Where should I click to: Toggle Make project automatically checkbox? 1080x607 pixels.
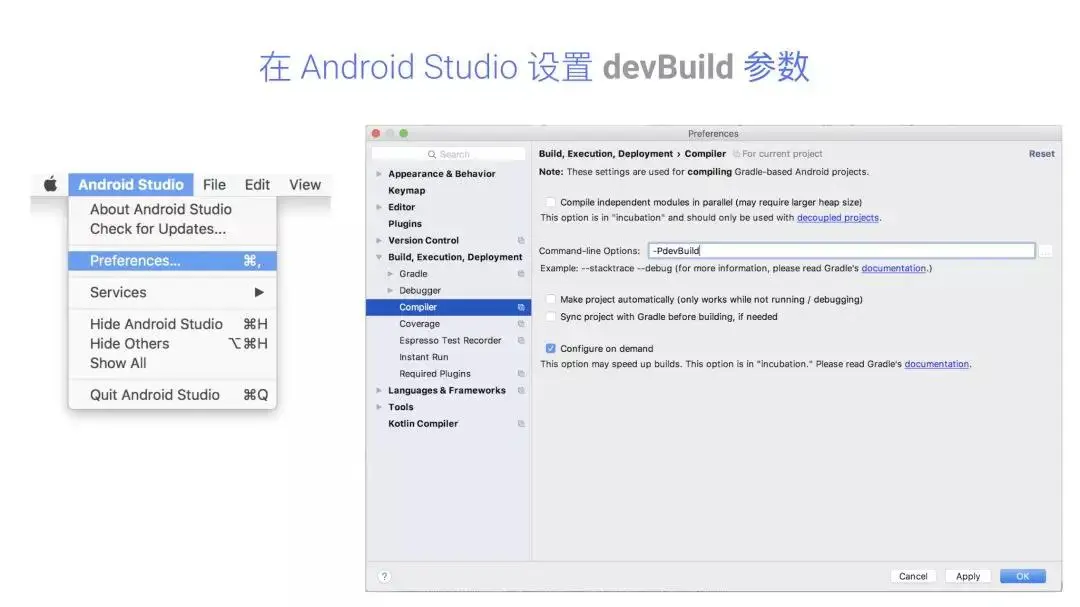(x=550, y=299)
